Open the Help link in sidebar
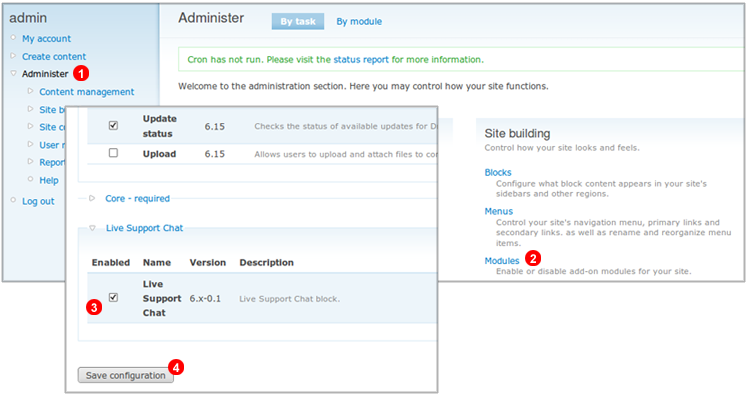This screenshot has height=399, width=749. coord(49,180)
